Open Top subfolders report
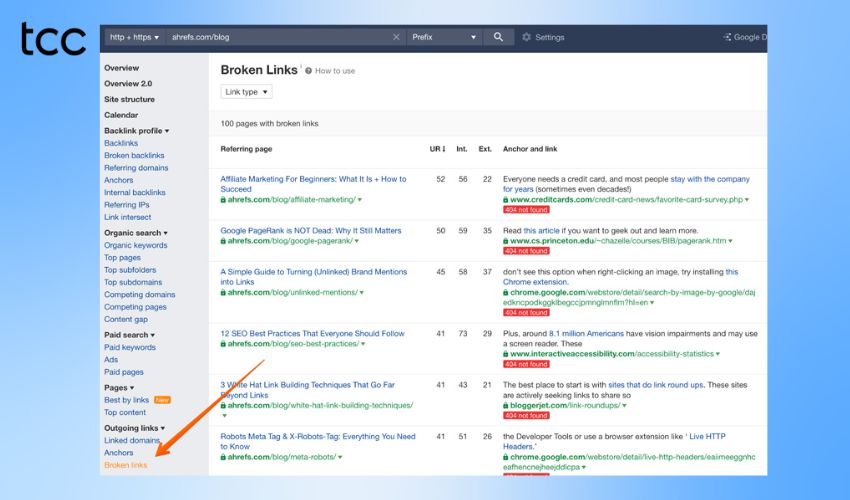 coord(130,270)
